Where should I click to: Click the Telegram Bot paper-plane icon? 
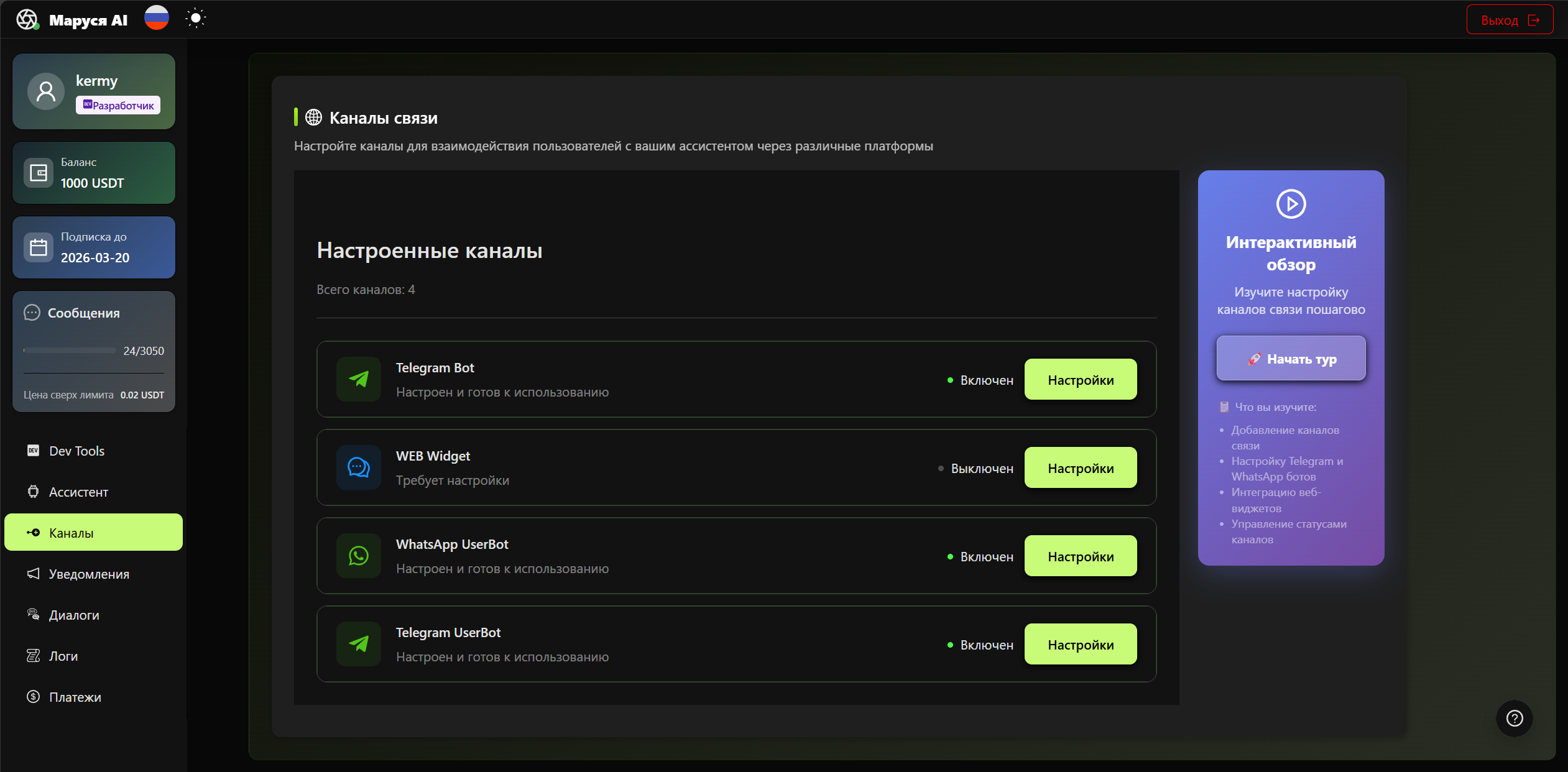359,379
